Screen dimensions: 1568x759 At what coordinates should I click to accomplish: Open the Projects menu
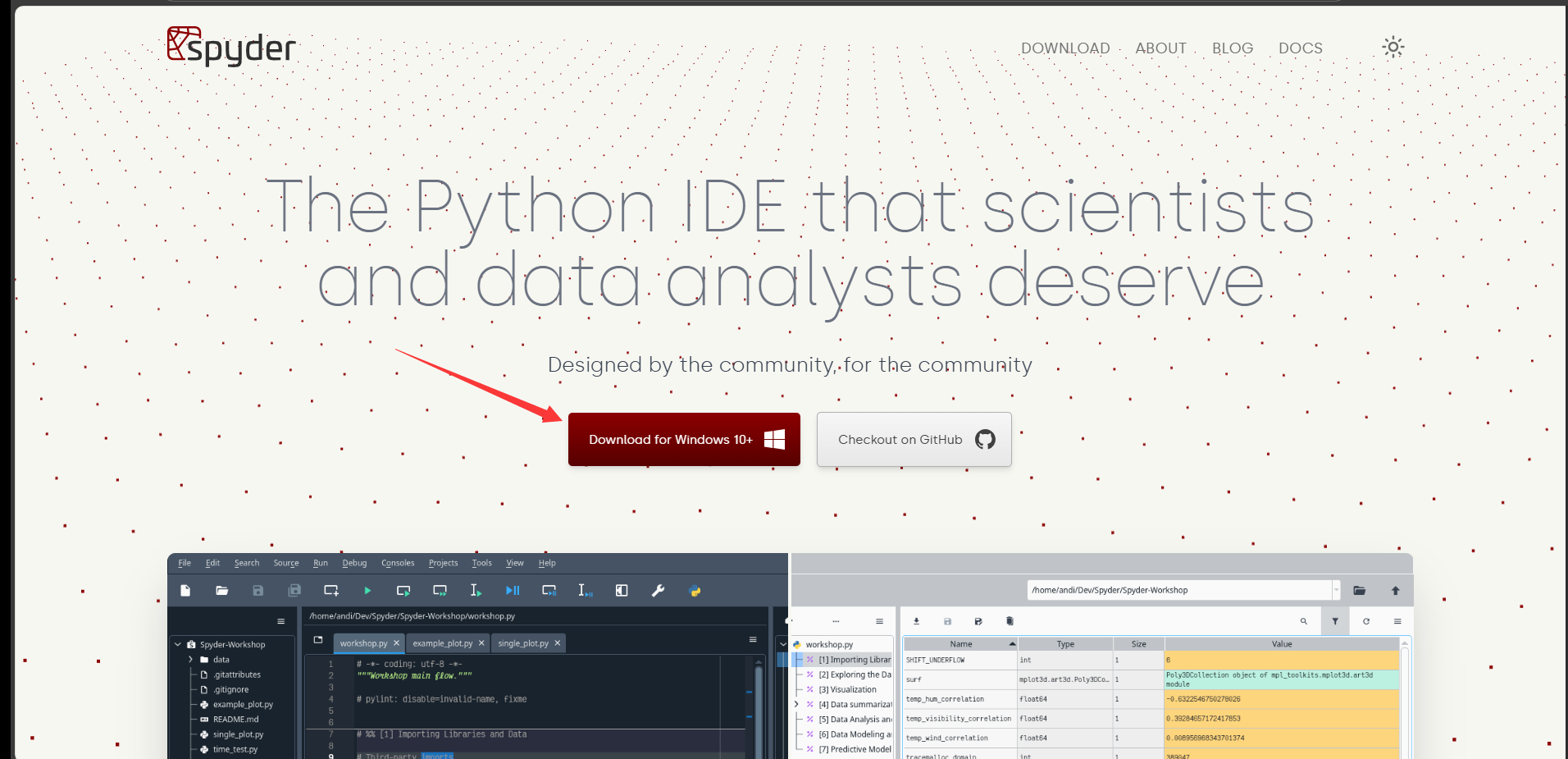click(x=443, y=563)
